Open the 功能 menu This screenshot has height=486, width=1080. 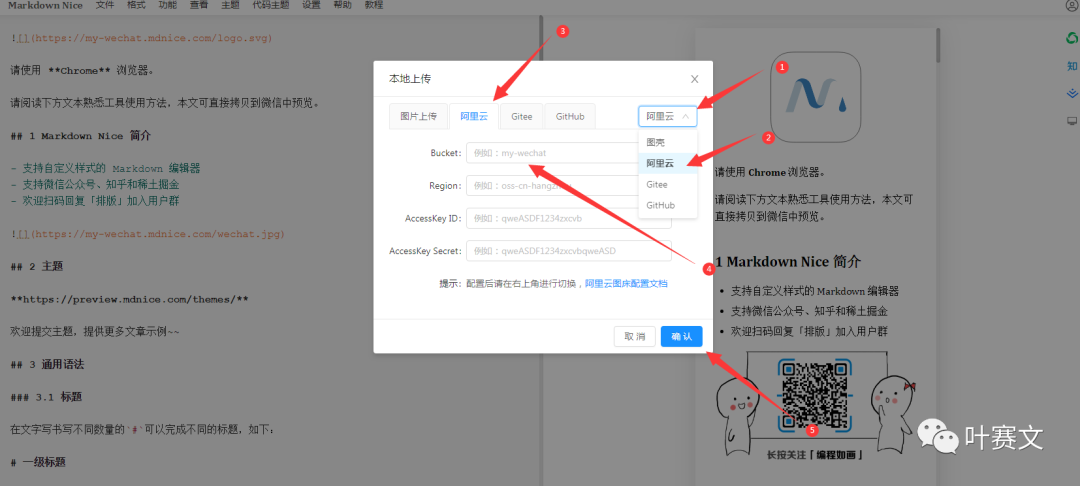click(x=167, y=6)
